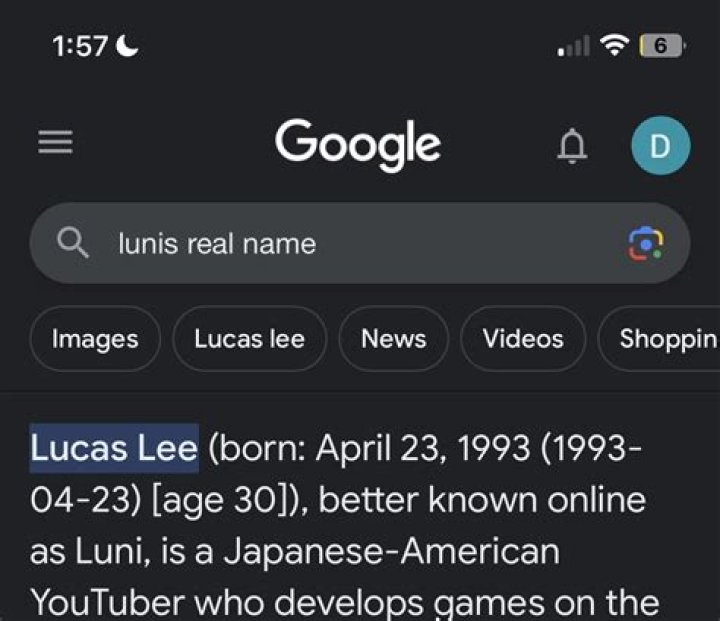720x621 pixels.
Task: Select the Lucas lee suggestion chip
Action: pos(249,339)
